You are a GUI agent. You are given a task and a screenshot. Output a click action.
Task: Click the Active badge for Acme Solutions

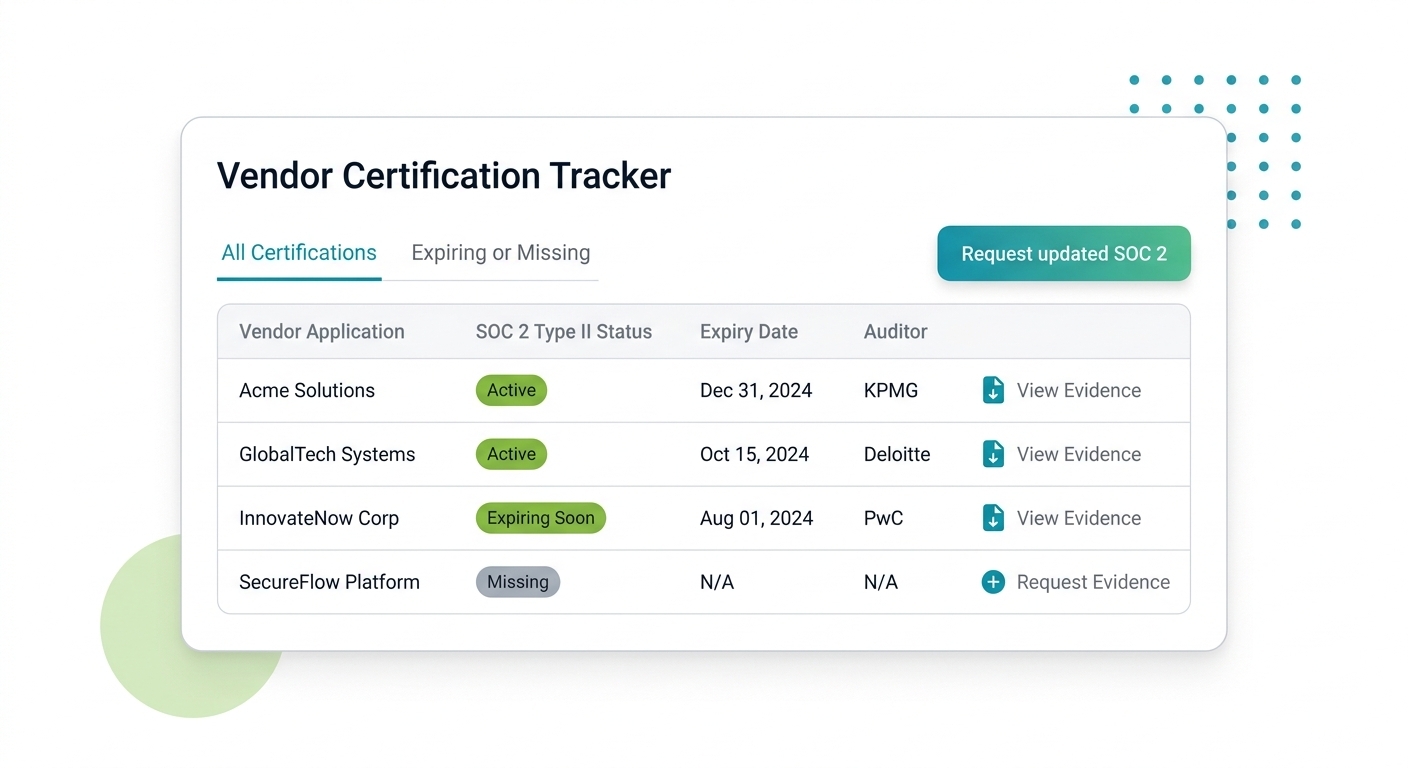pos(511,390)
